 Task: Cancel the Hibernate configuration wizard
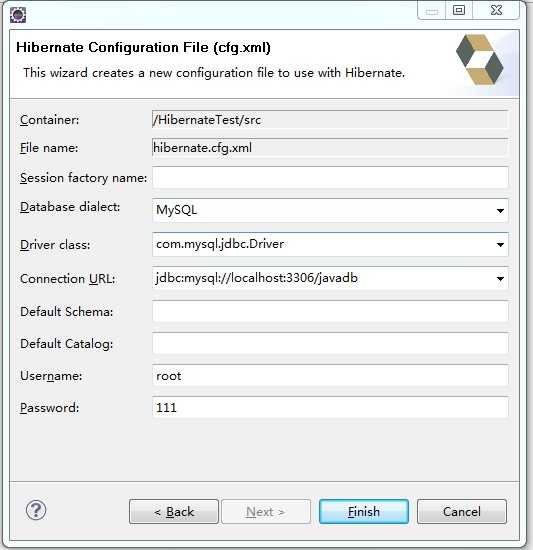pyautogui.click(x=462, y=512)
